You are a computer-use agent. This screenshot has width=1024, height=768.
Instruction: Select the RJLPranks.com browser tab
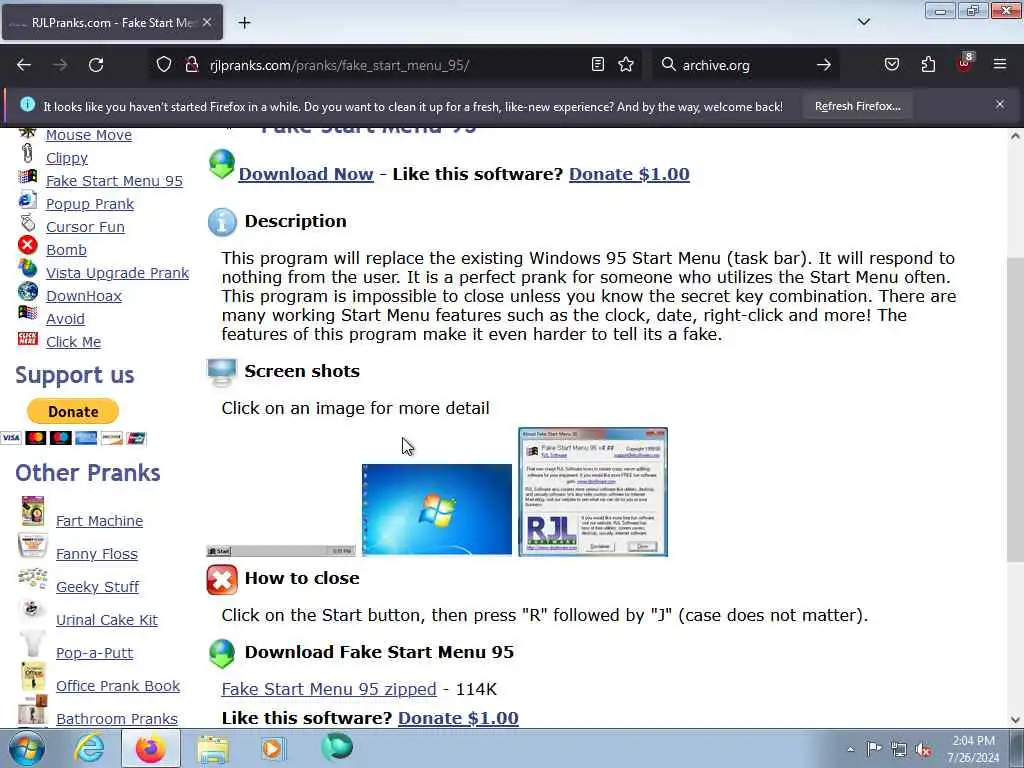(112, 22)
